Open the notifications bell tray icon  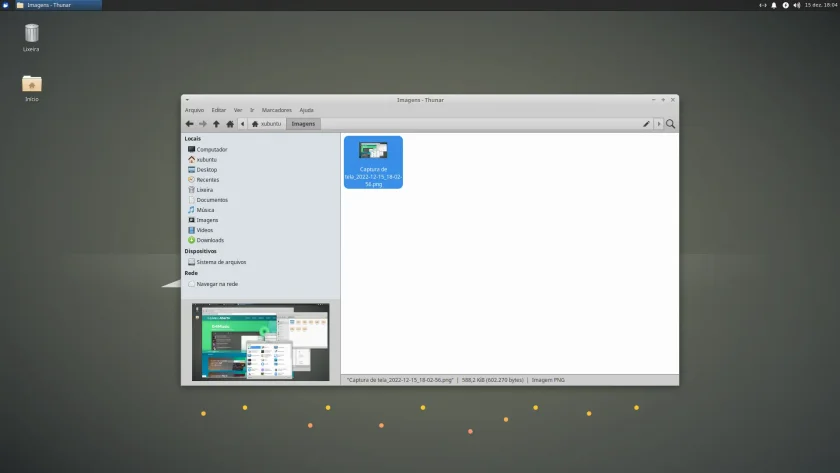pyautogui.click(x=774, y=5)
